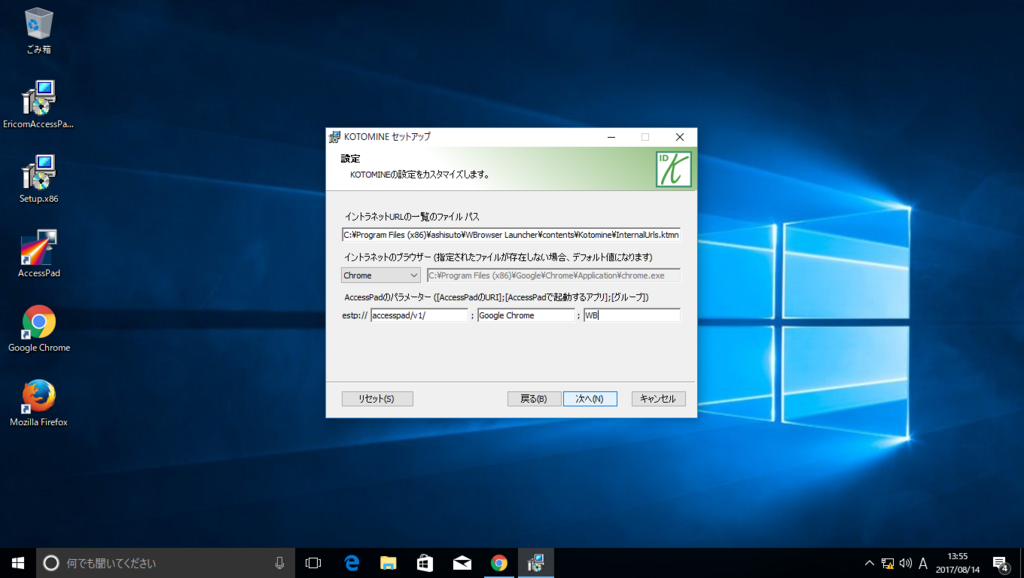Click the Cortana circle icon

pos(51,563)
